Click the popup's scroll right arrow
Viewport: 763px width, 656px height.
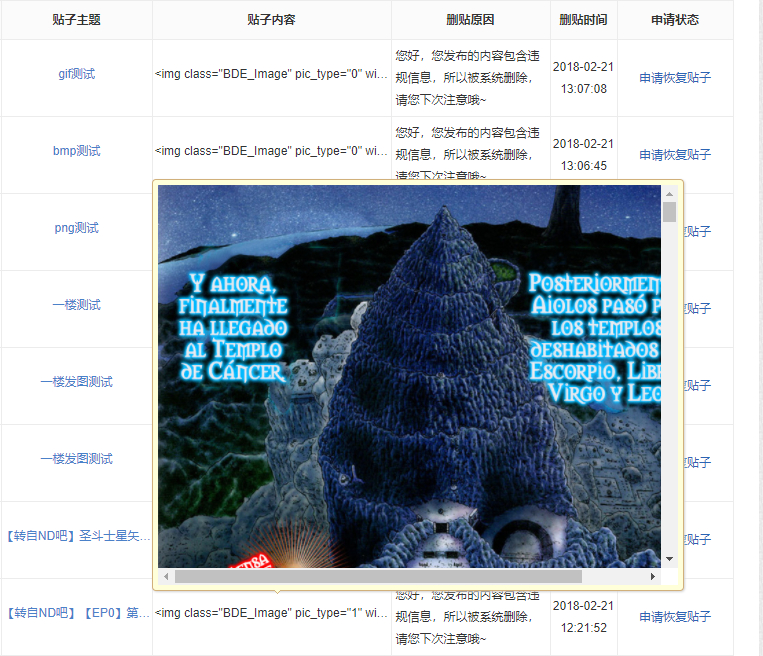[x=653, y=577]
